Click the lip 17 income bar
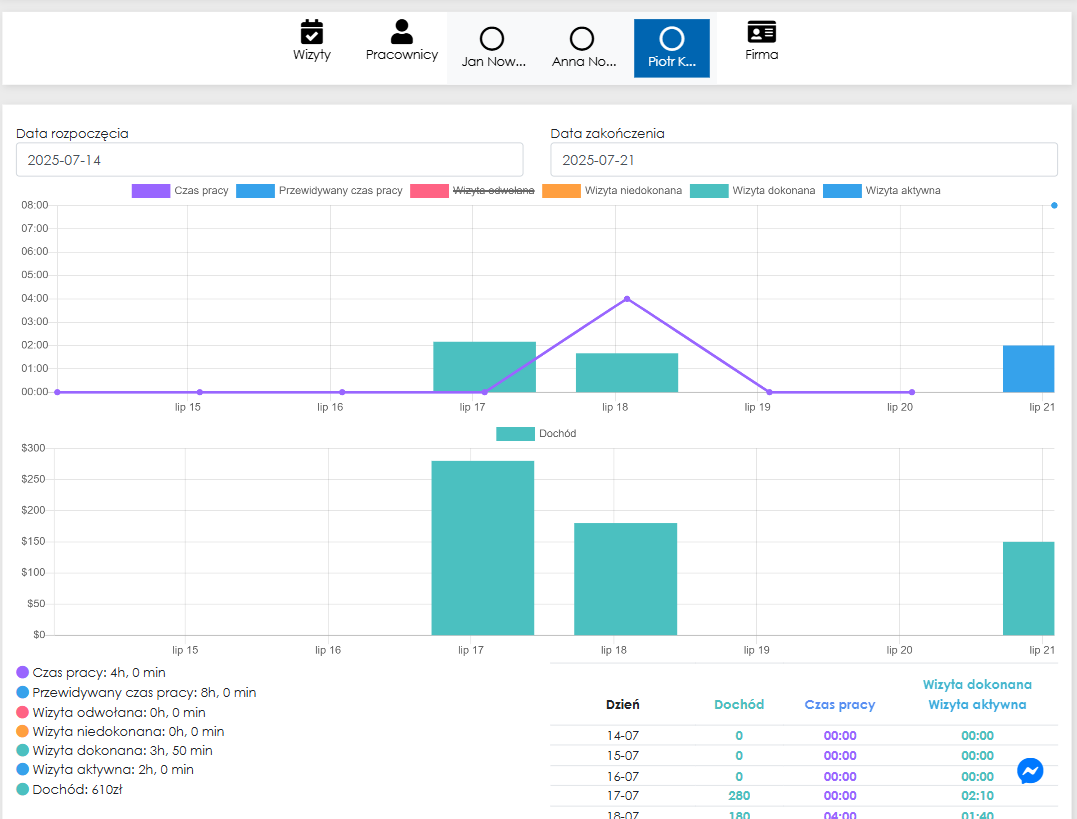This screenshot has width=1077, height=819. point(483,547)
